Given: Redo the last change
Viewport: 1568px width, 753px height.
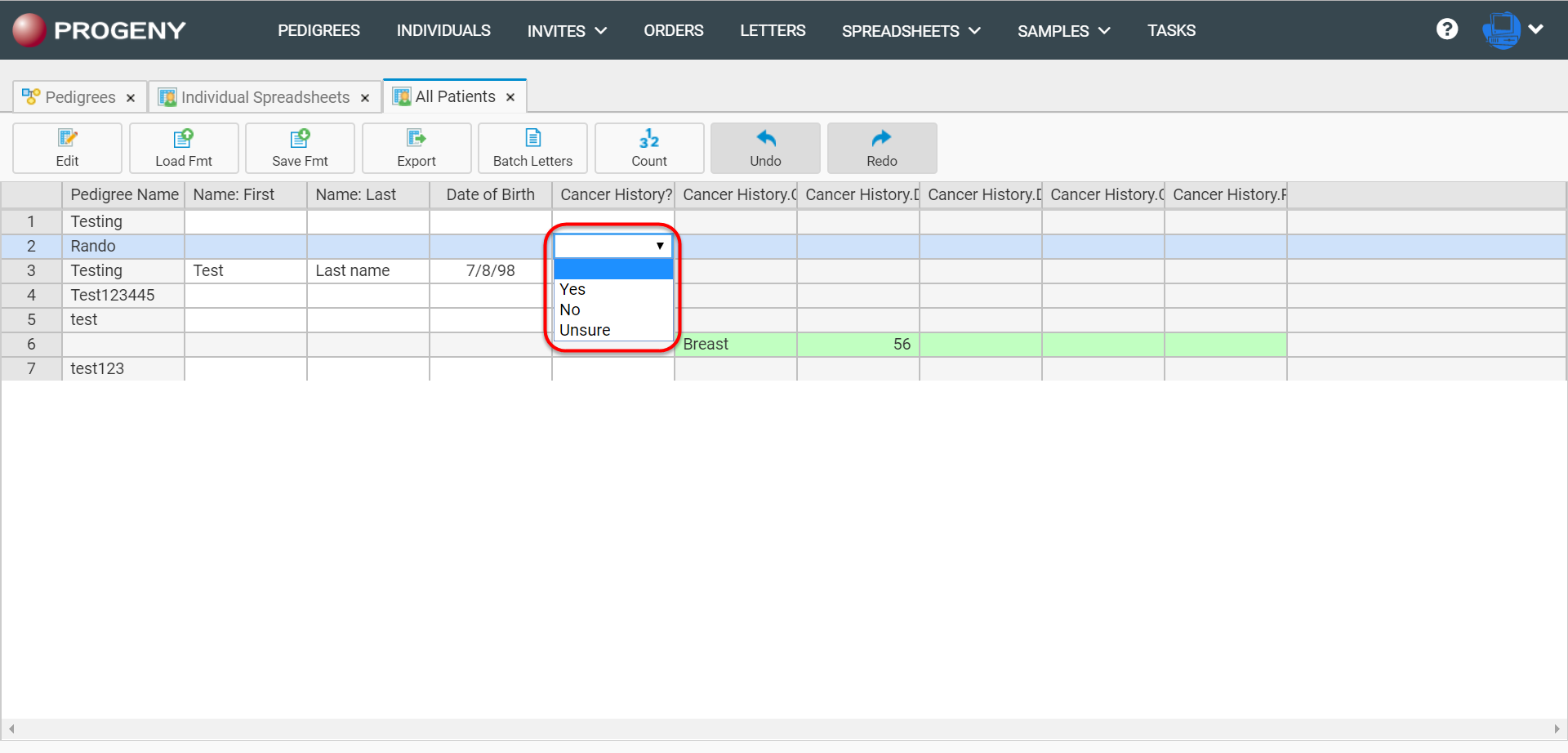Looking at the screenshot, I should [881, 148].
